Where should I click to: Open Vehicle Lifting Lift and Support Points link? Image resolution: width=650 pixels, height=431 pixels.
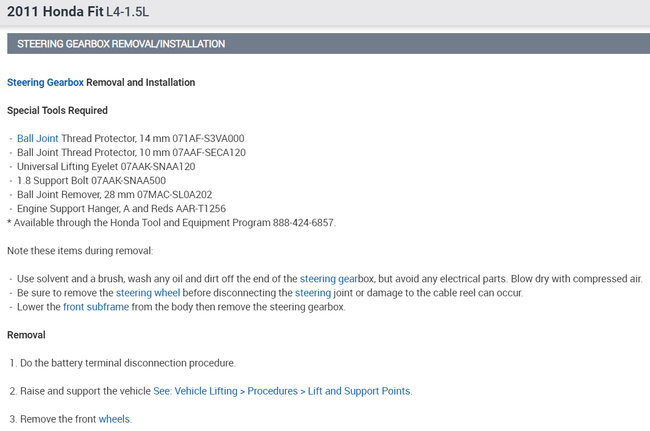(x=282, y=390)
